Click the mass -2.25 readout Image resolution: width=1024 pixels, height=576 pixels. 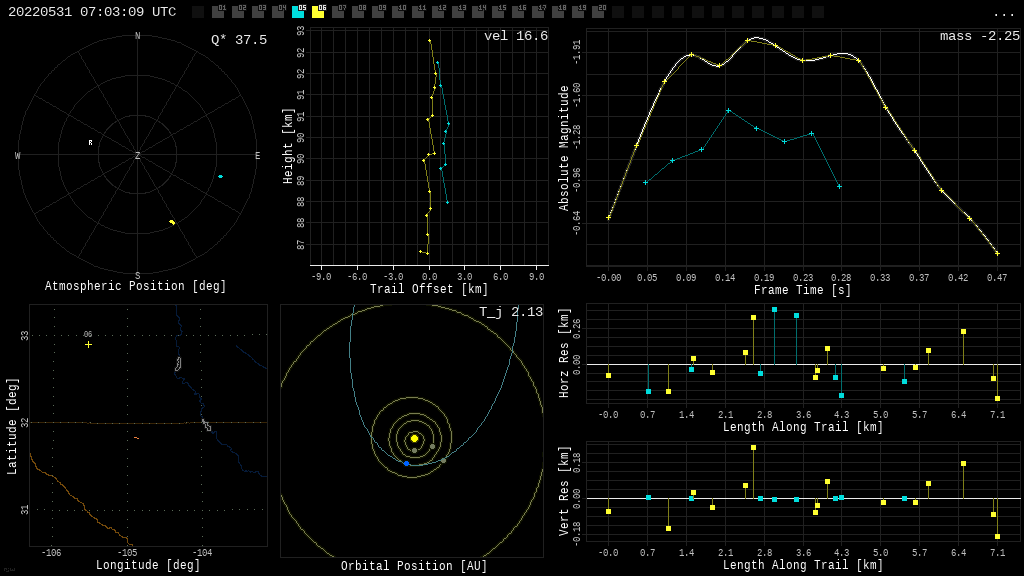click(979, 37)
